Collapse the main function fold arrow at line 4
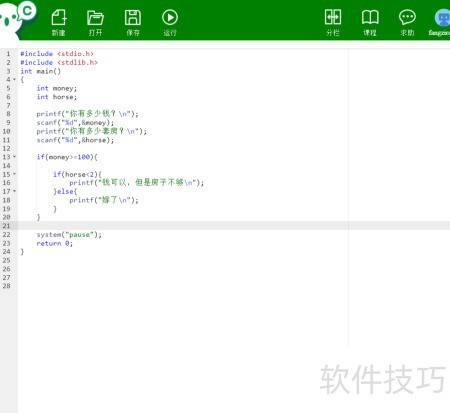 (x=14, y=79)
